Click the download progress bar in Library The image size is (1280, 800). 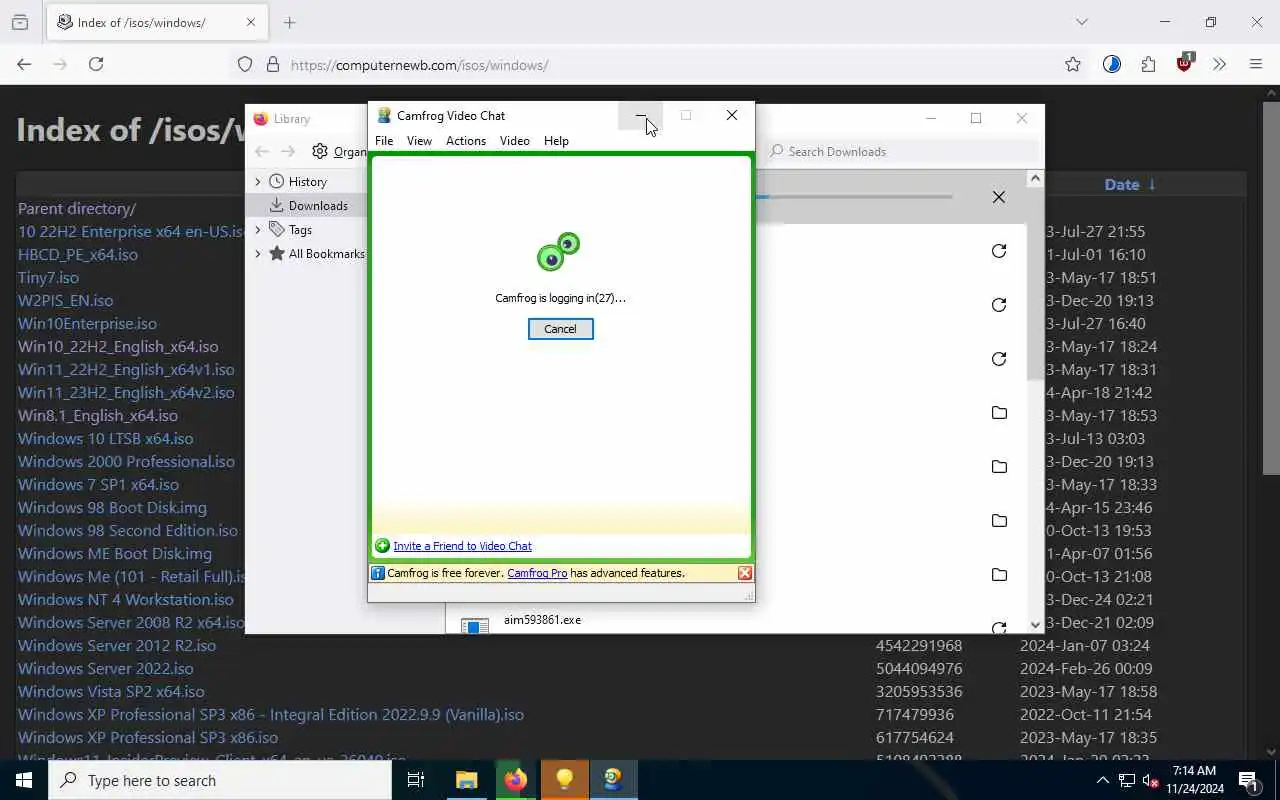pyautogui.click(x=854, y=197)
